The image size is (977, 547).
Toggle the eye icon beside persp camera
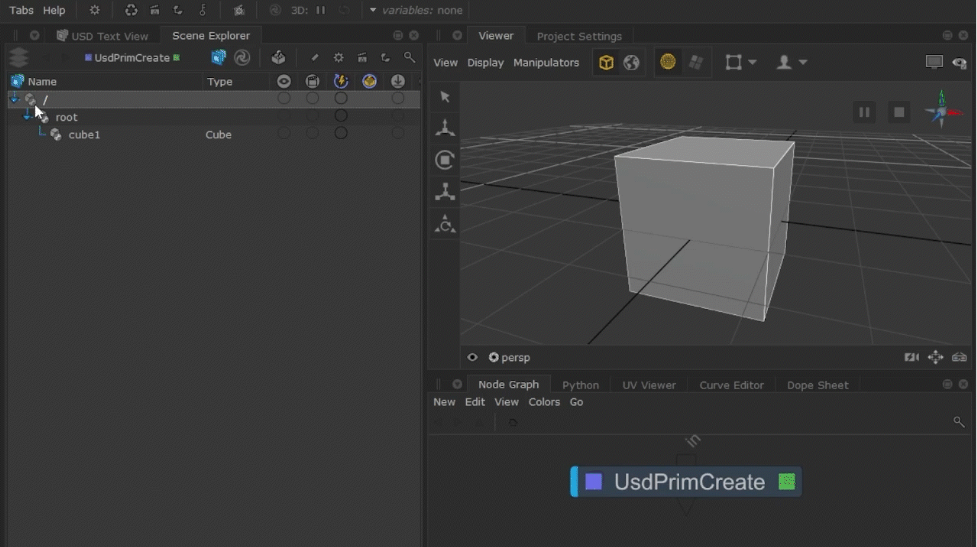pyautogui.click(x=473, y=357)
